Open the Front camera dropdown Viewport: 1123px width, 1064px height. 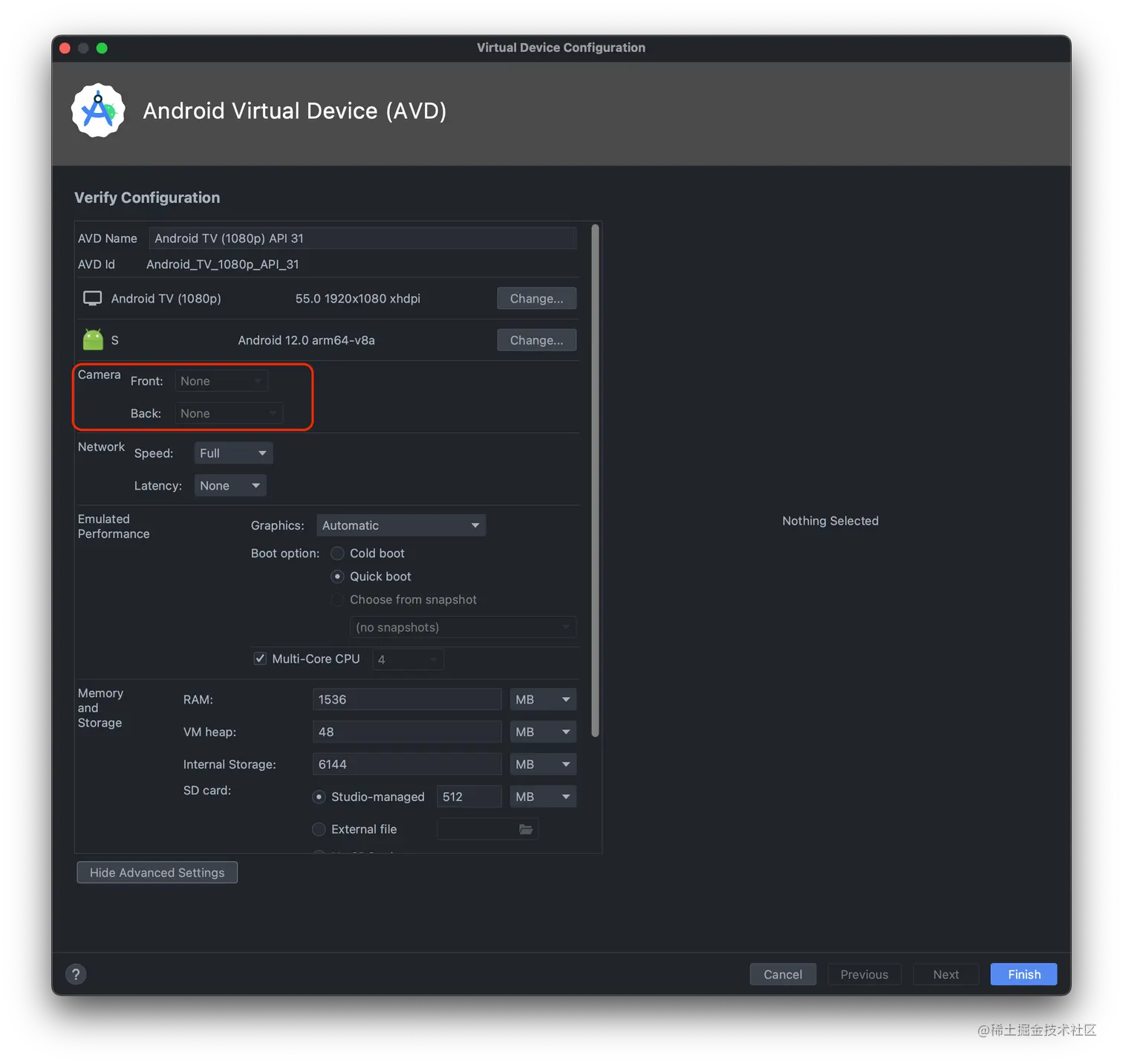coord(221,380)
